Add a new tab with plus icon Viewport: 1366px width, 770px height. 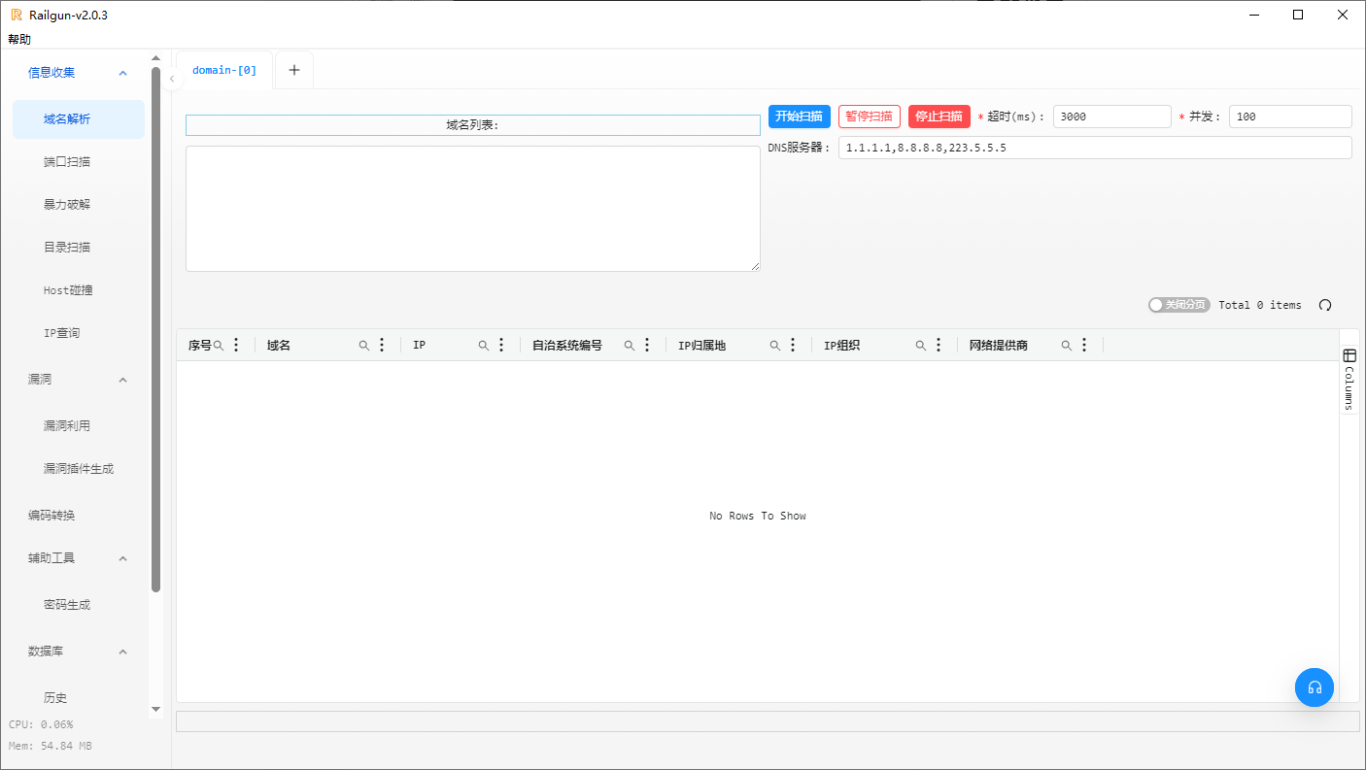tap(294, 70)
